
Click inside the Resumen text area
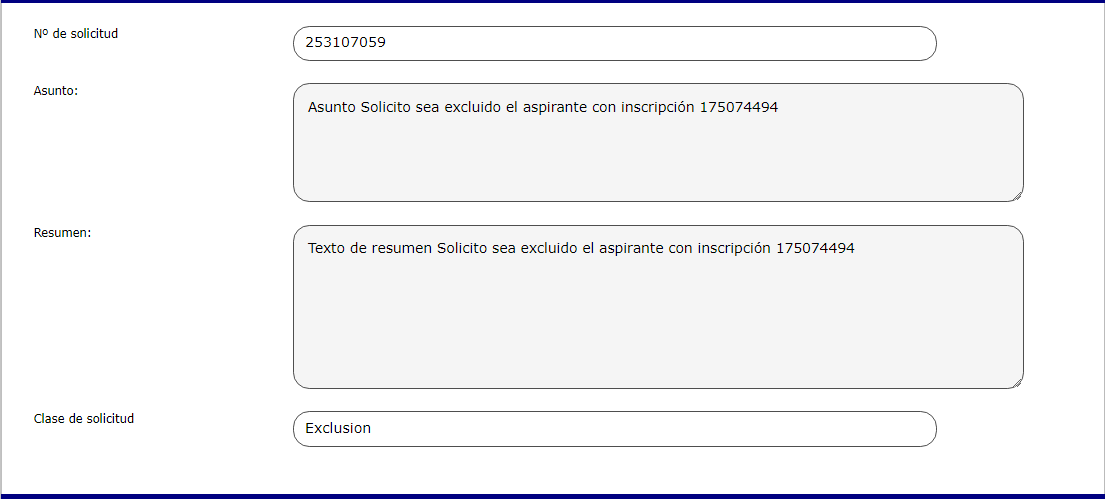[x=657, y=320]
